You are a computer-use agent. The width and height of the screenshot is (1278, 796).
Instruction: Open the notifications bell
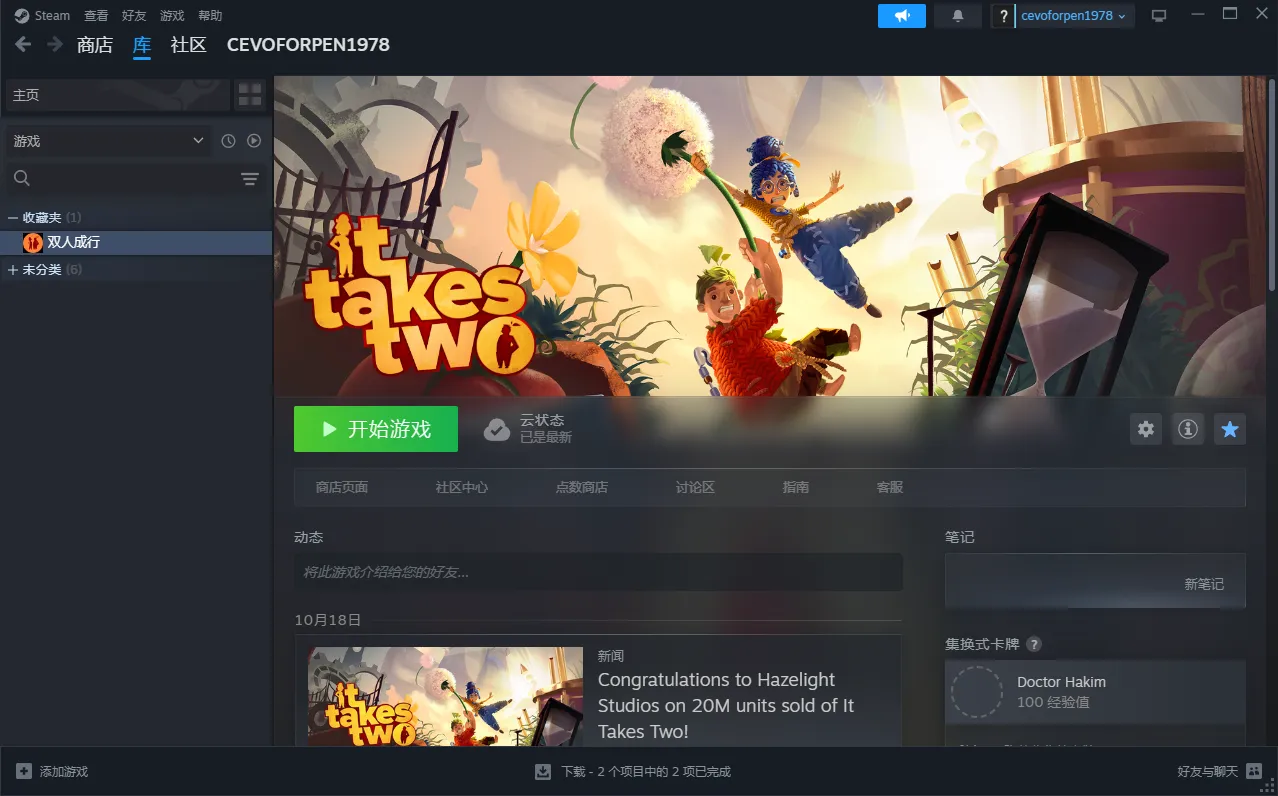pyautogui.click(x=957, y=16)
